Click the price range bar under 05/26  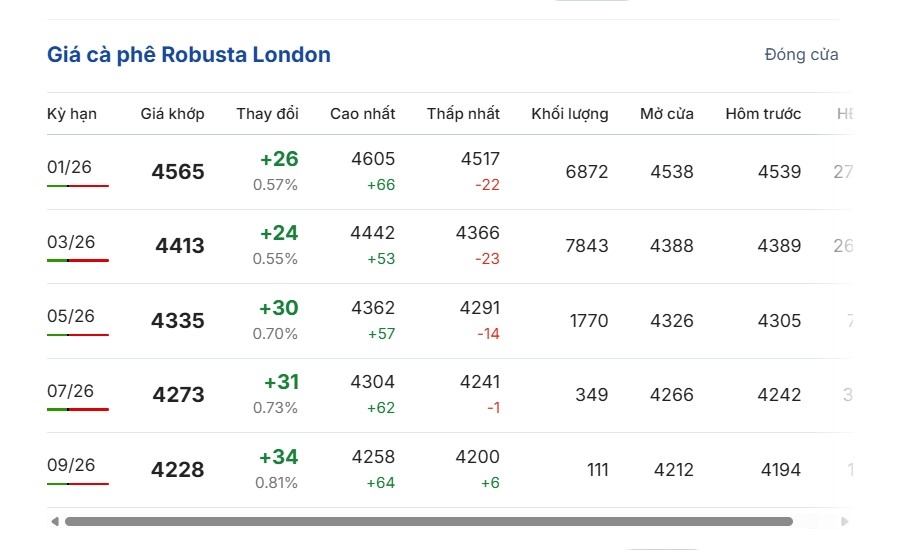[77, 335]
